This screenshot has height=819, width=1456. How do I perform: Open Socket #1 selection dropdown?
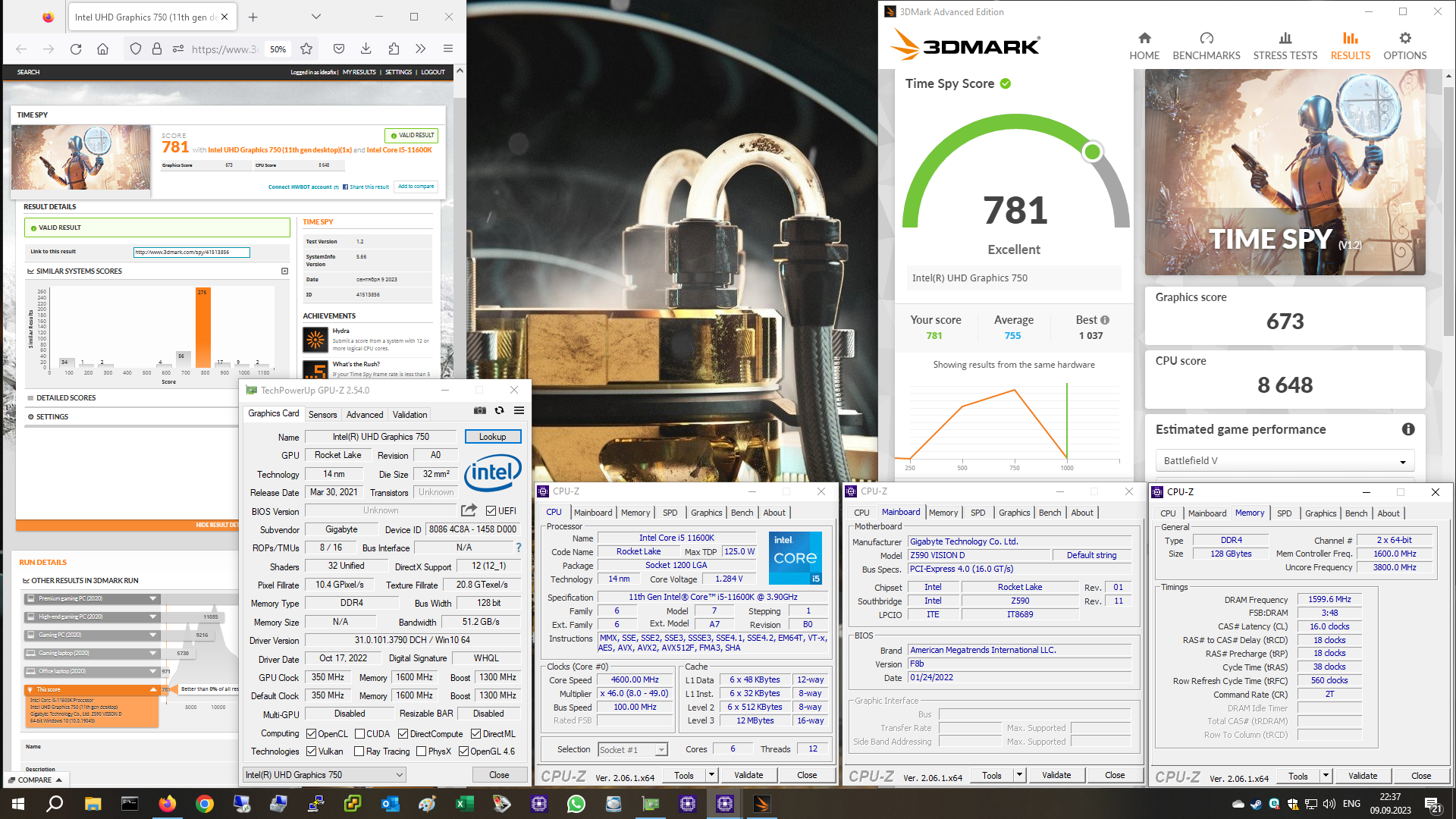click(632, 749)
